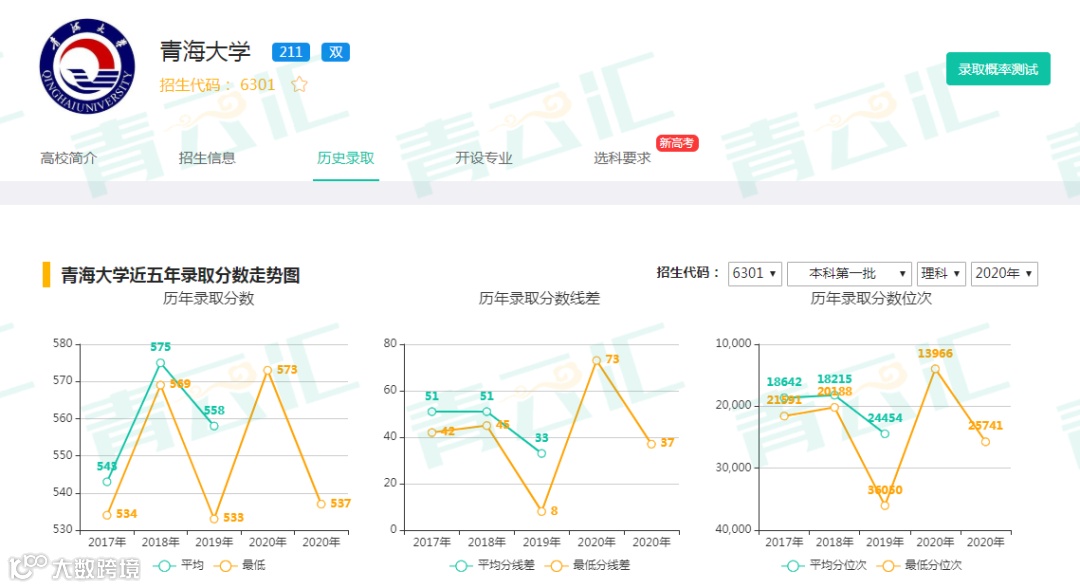Click the 历年录取分数 chart title
The height and width of the screenshot is (588, 1080).
[x=209, y=298]
